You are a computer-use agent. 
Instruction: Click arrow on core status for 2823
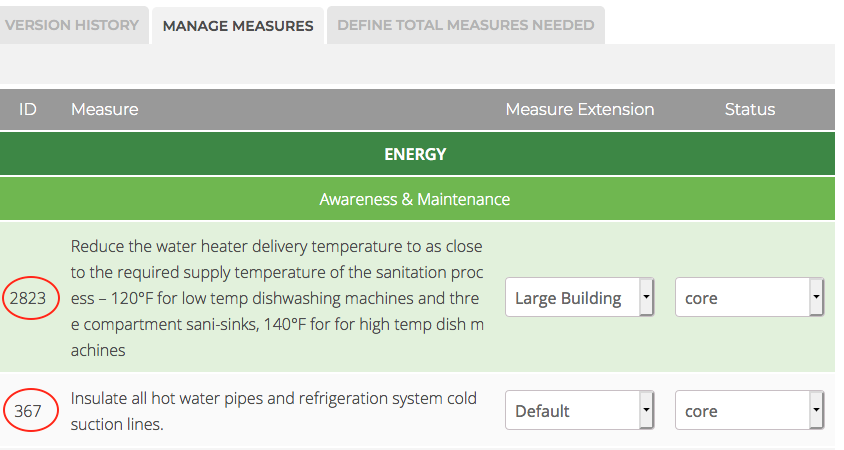816,297
